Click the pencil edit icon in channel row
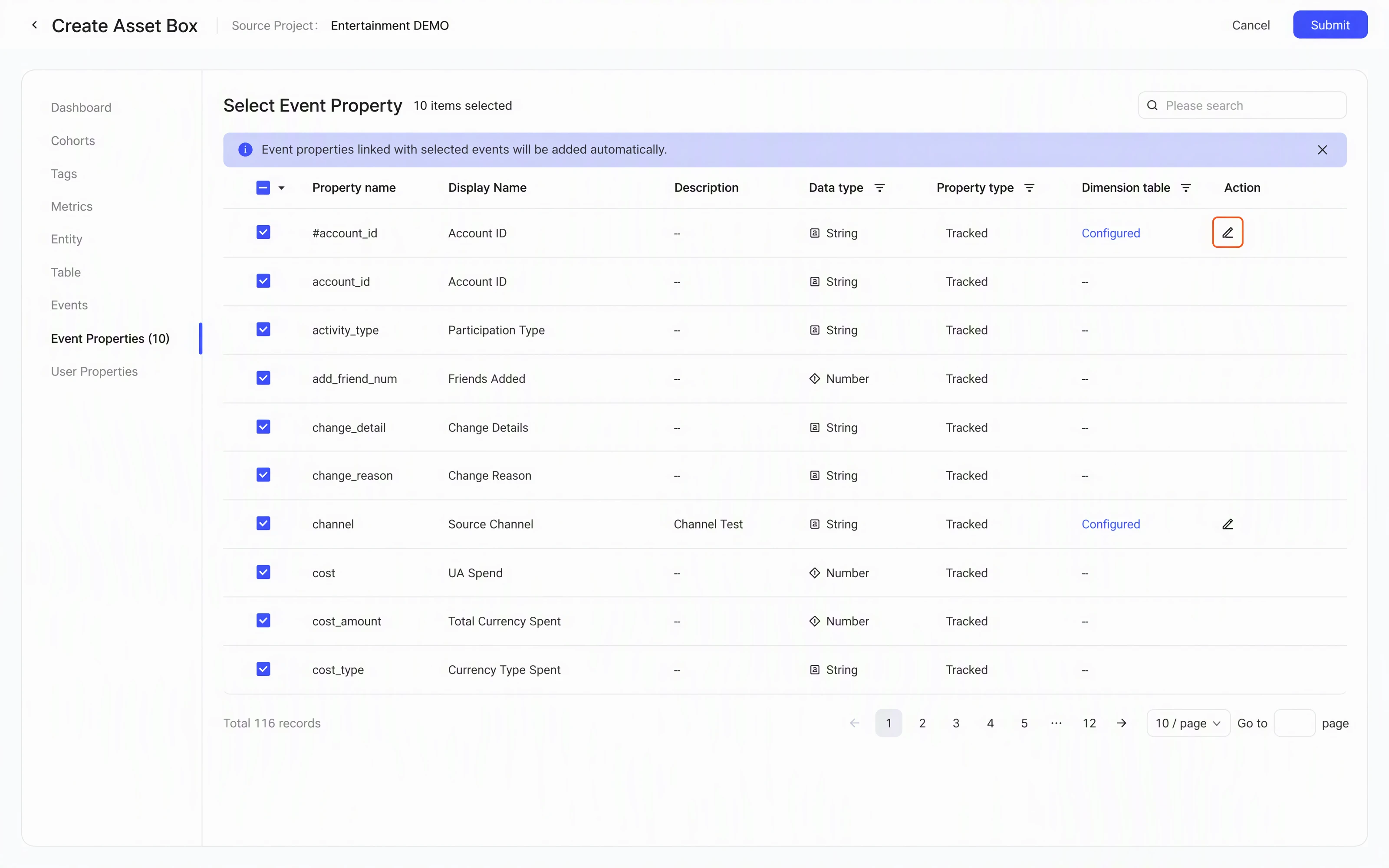Screen dimensions: 1389x868 [1227, 524]
